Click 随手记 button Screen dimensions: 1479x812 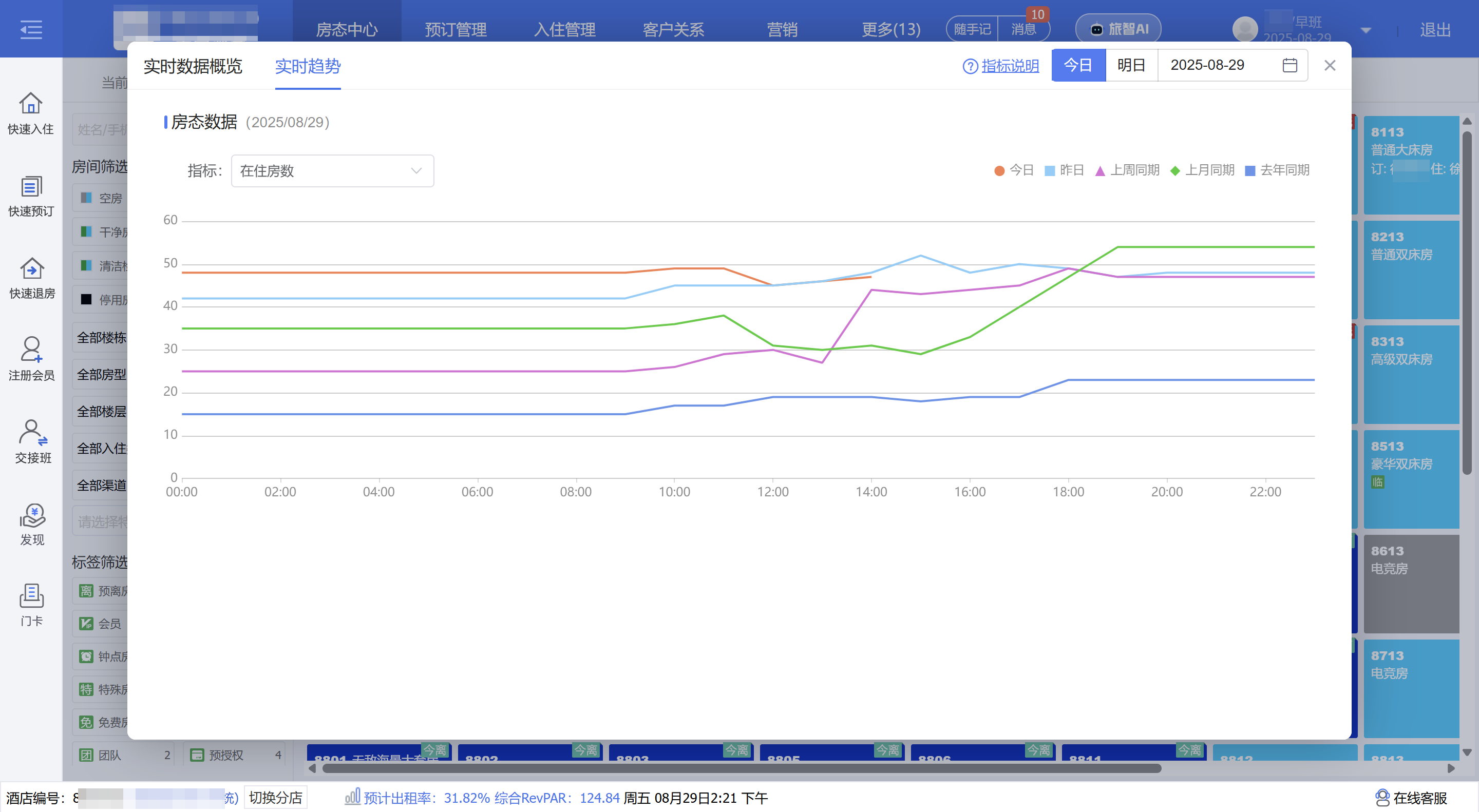click(972, 29)
